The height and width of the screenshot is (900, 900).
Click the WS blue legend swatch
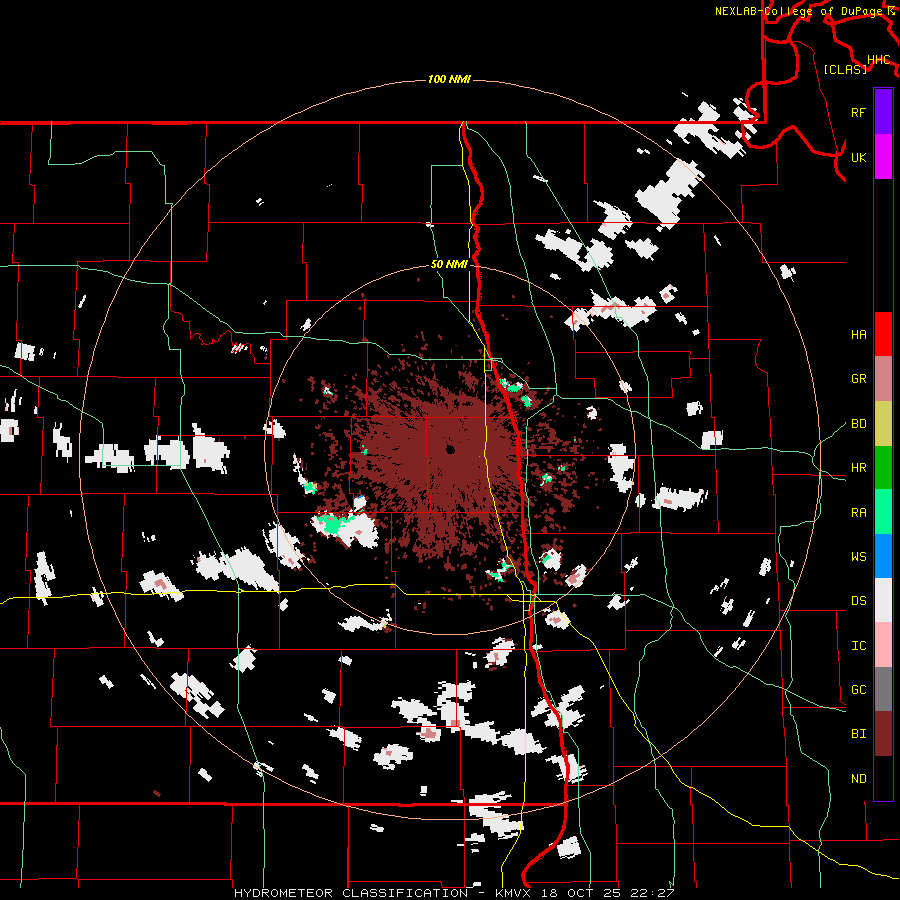[x=883, y=556]
